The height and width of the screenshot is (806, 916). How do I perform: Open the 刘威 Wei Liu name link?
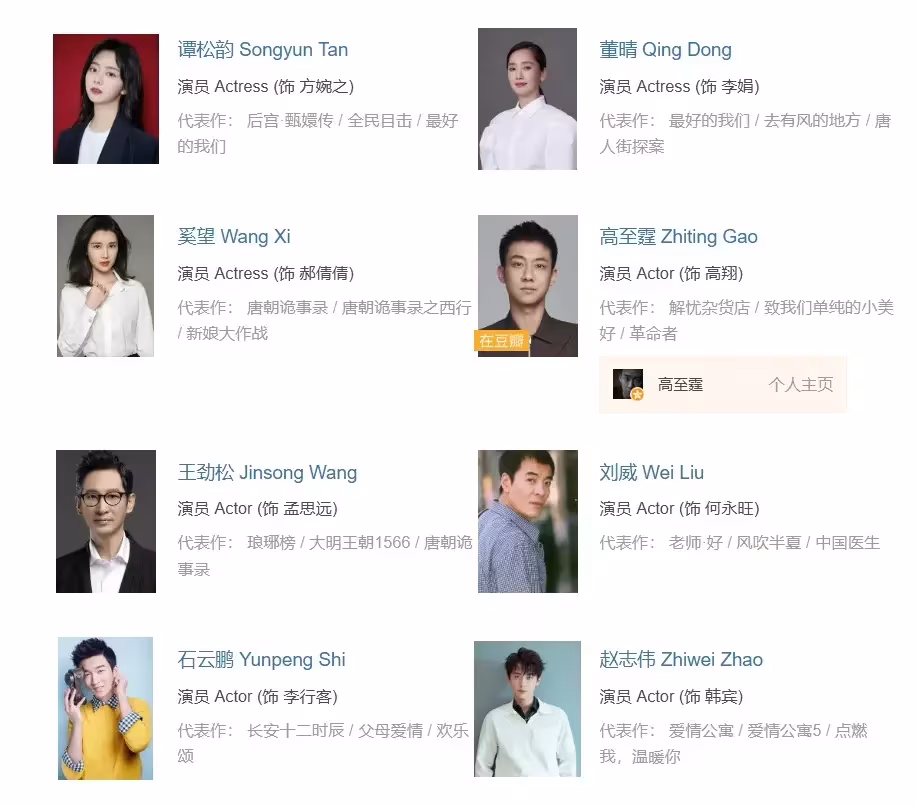(x=651, y=472)
